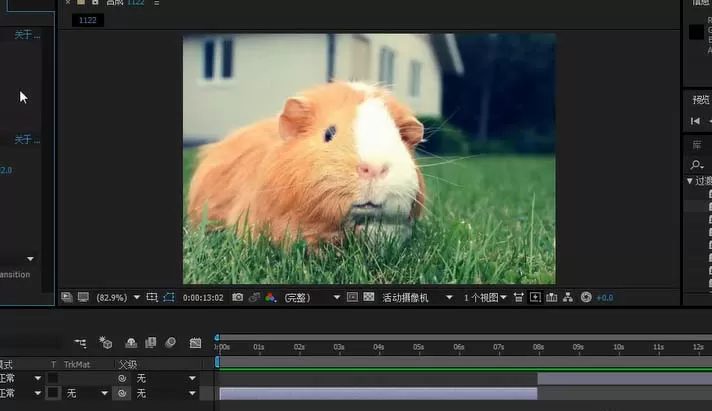
Task: Click the TrkMat column header
Action: [x=77, y=365]
